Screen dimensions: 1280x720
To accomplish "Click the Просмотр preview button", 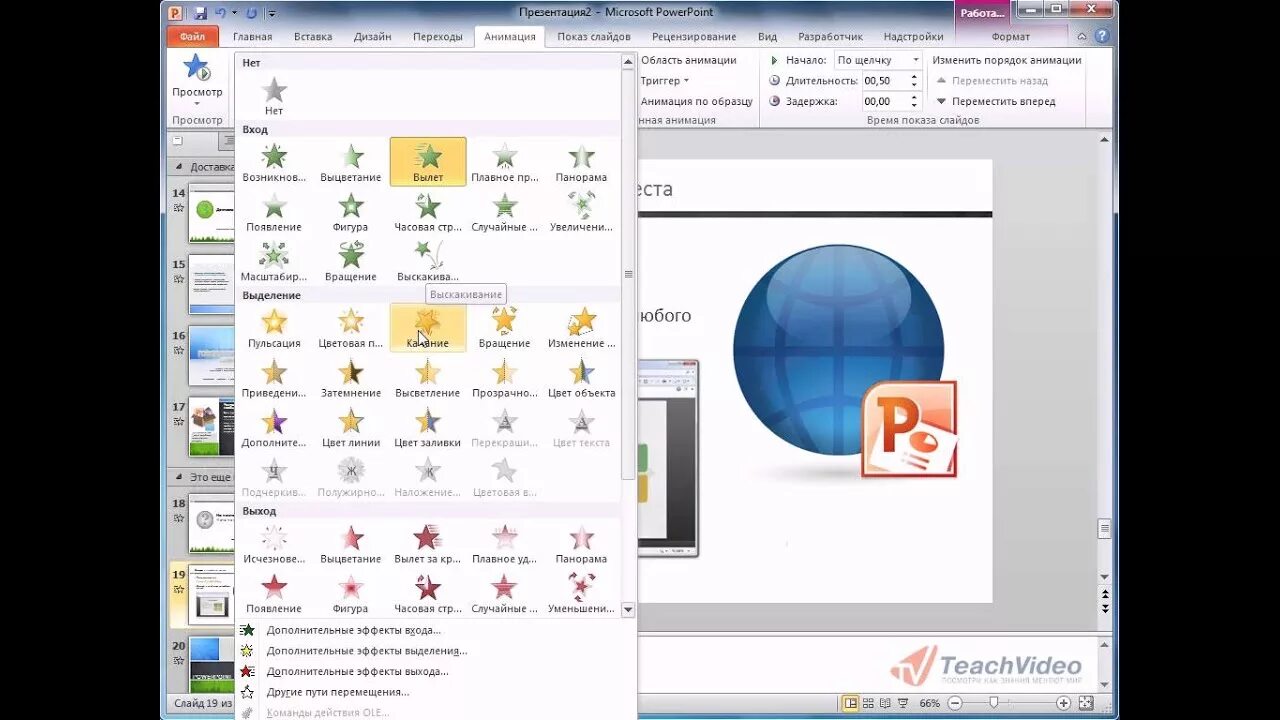I will (x=197, y=76).
